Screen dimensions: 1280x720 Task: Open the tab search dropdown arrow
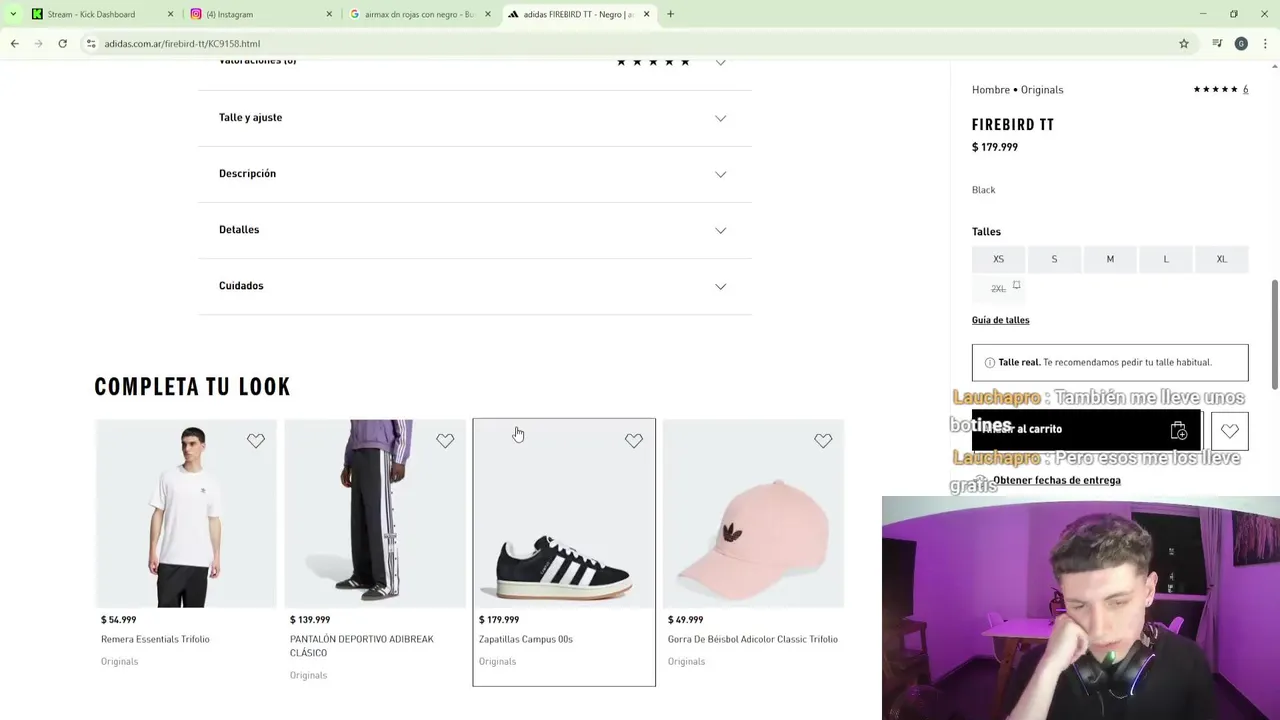click(12, 14)
